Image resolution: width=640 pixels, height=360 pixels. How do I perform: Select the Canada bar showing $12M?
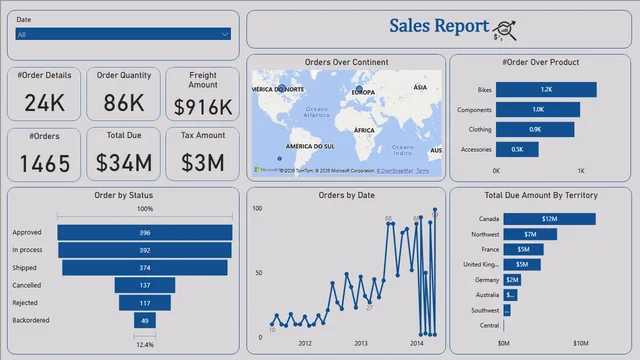[549, 219]
